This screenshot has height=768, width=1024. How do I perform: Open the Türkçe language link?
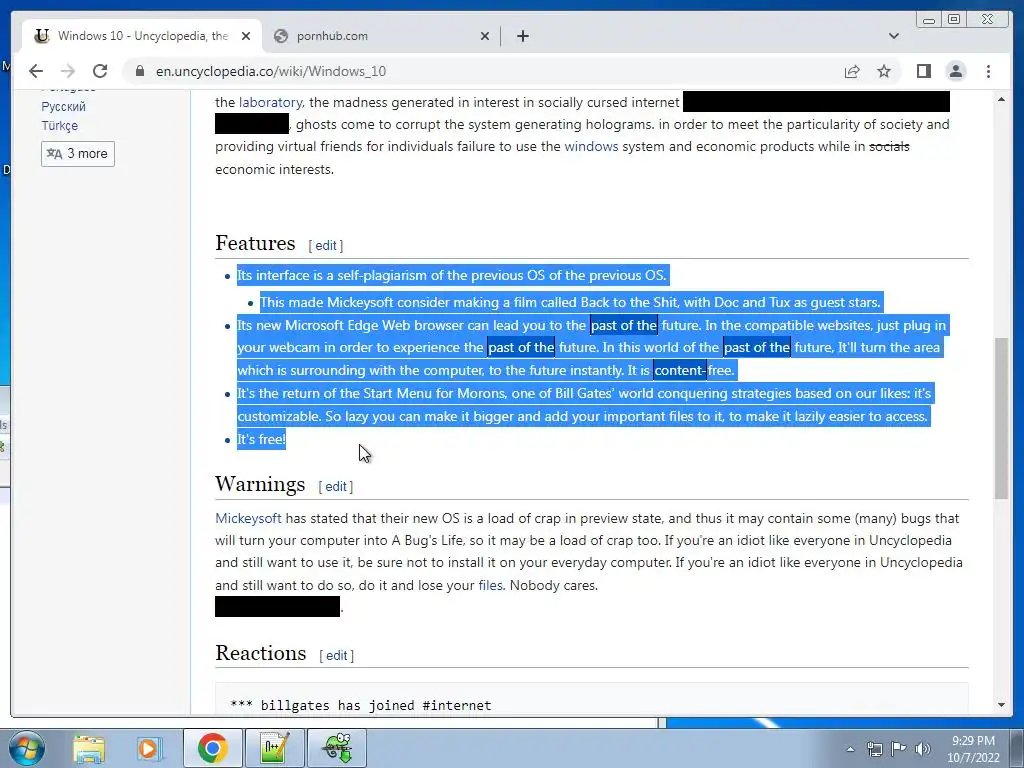(x=59, y=125)
